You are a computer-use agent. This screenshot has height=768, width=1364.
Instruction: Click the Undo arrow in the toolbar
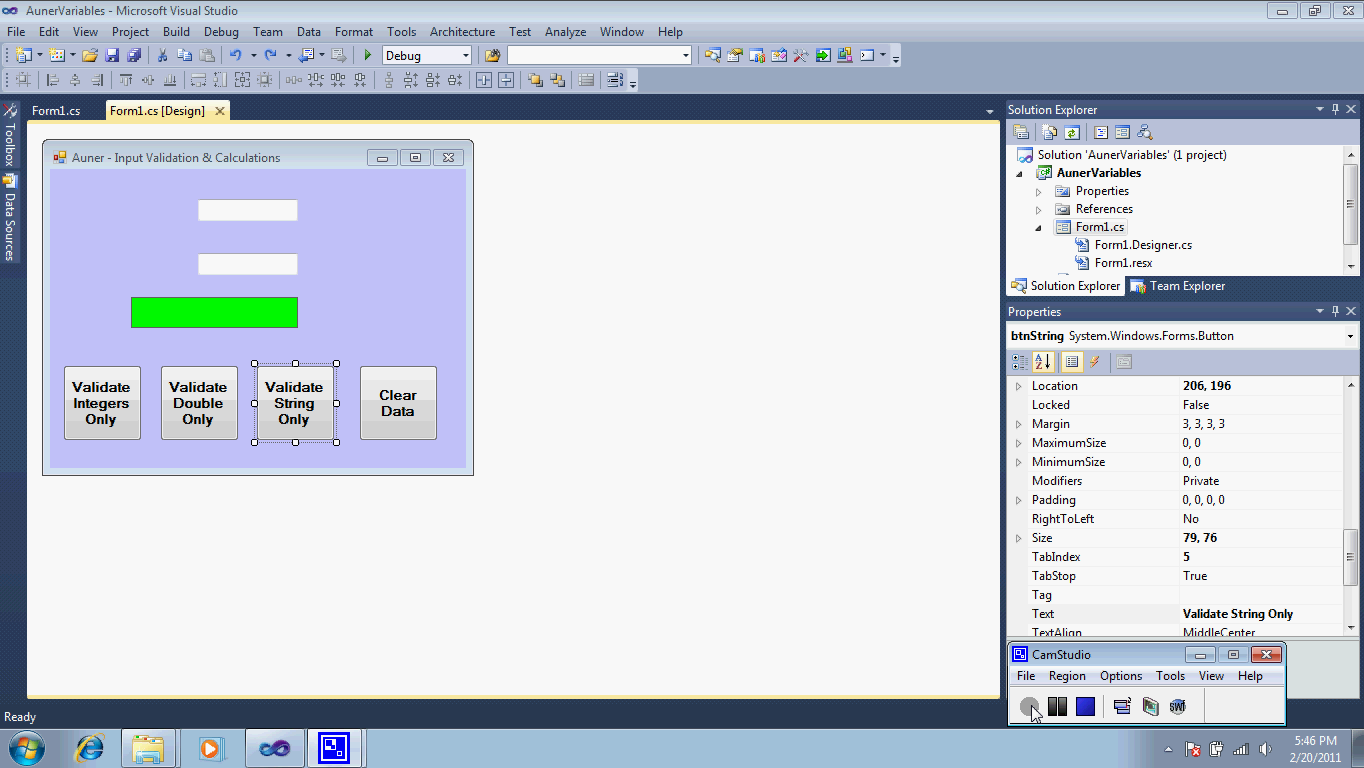tap(235, 56)
